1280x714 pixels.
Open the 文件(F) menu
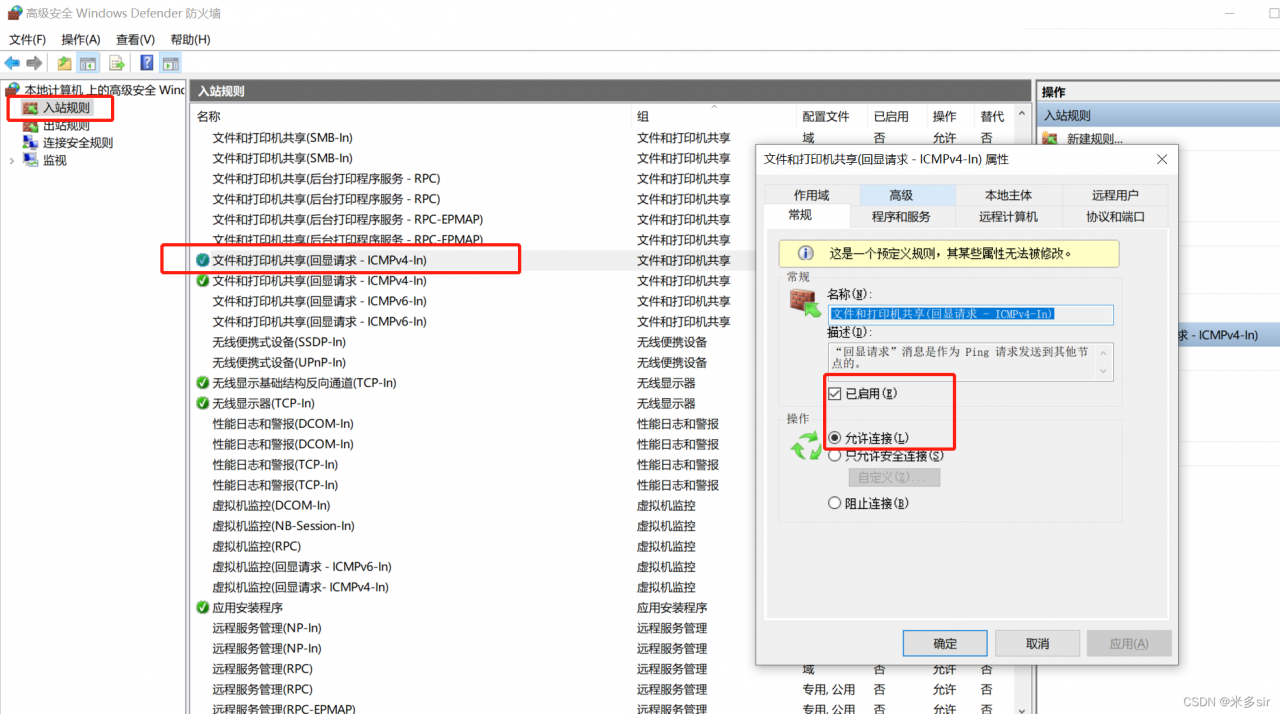tap(27, 39)
